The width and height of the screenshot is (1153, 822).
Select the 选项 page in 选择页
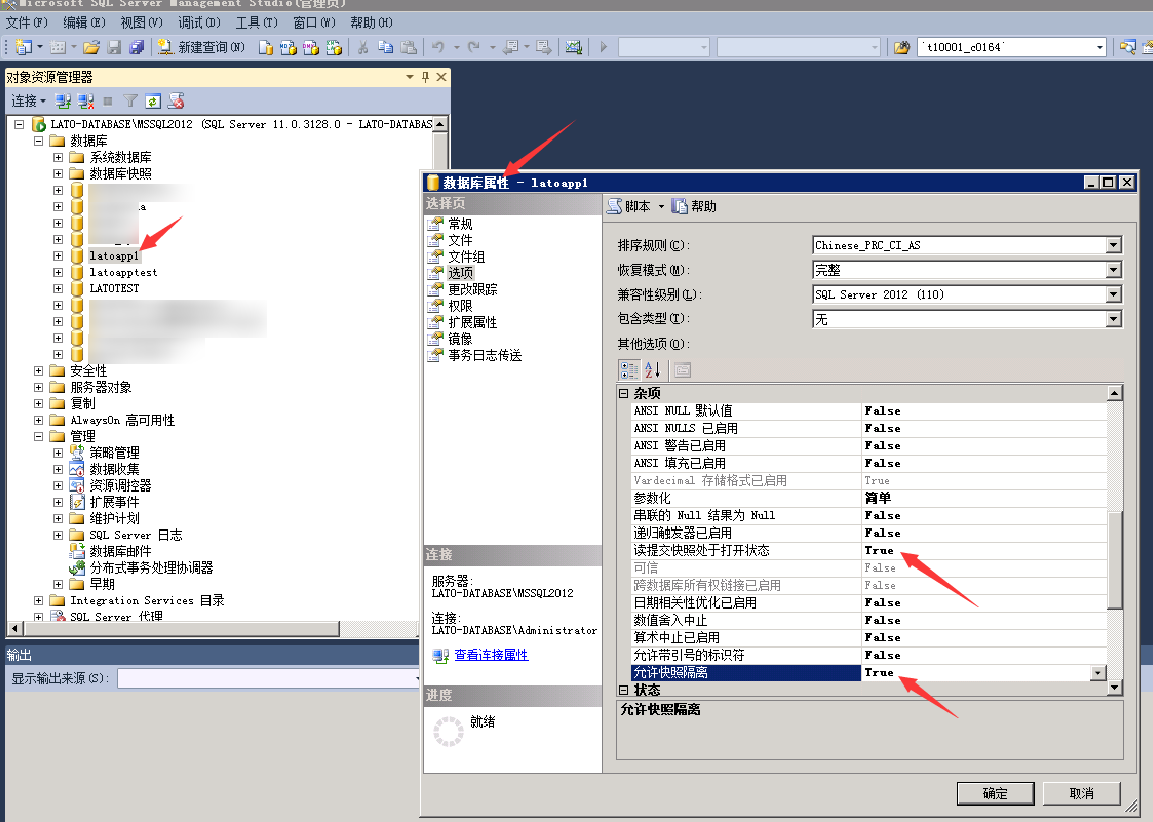click(x=460, y=273)
